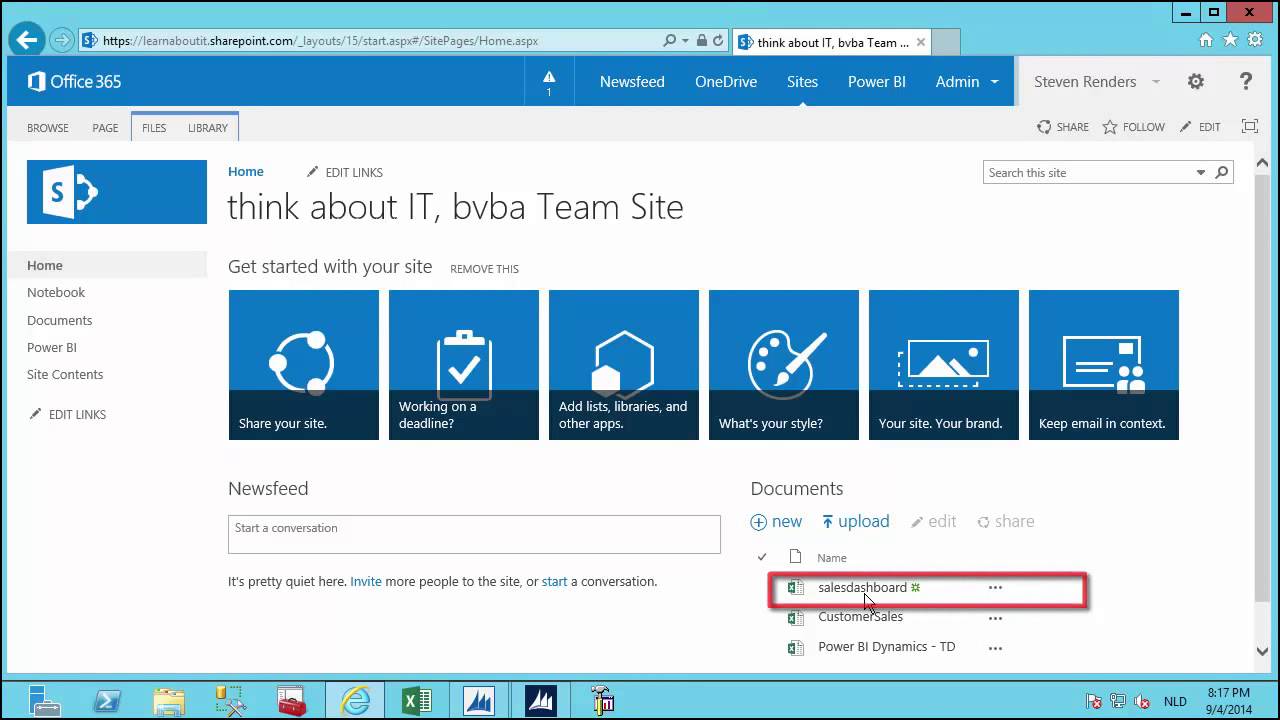
Task: Click the Invite link under Newsfeed
Action: [x=366, y=582]
